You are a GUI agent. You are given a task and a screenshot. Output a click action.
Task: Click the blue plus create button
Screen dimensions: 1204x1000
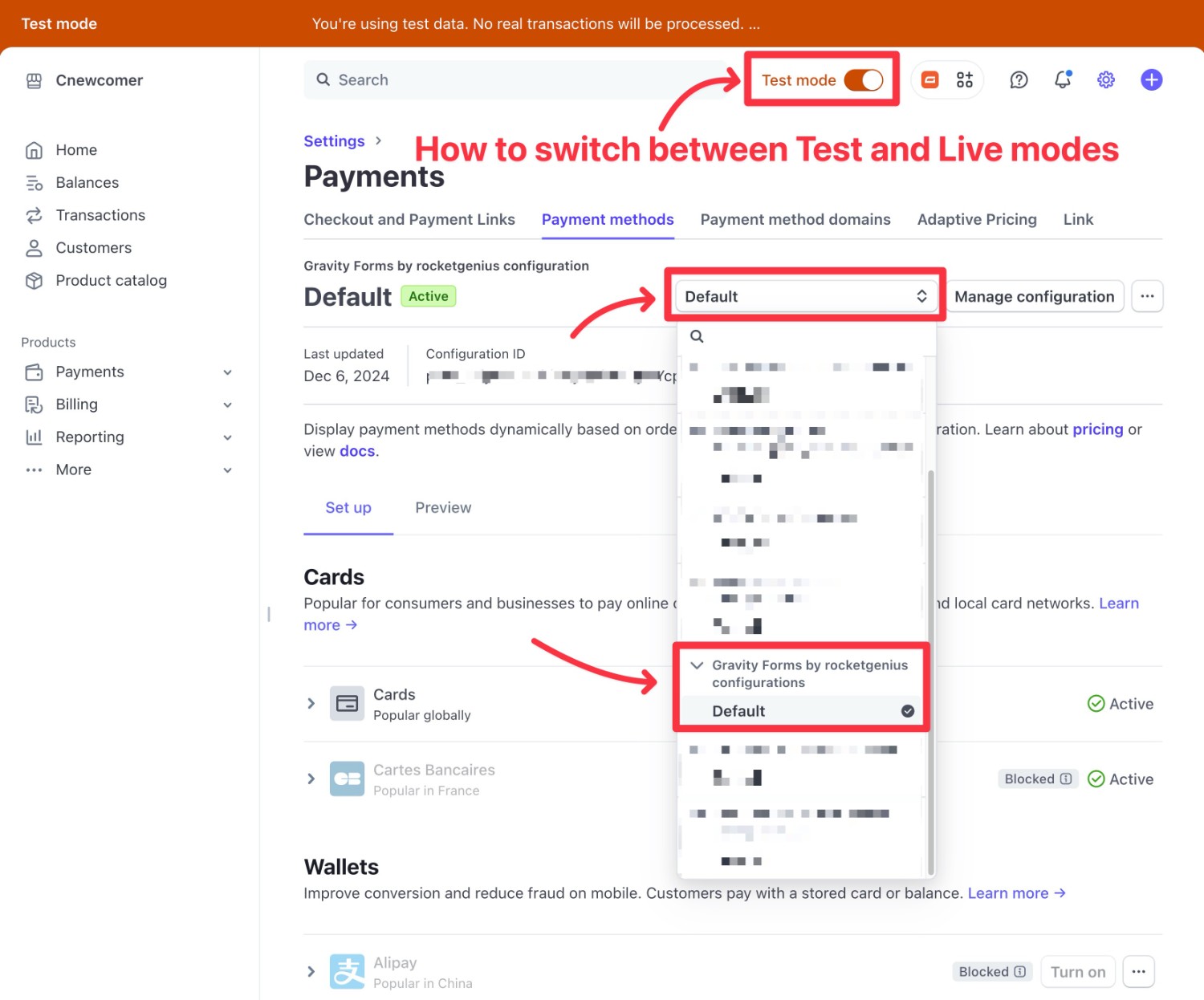(x=1151, y=79)
